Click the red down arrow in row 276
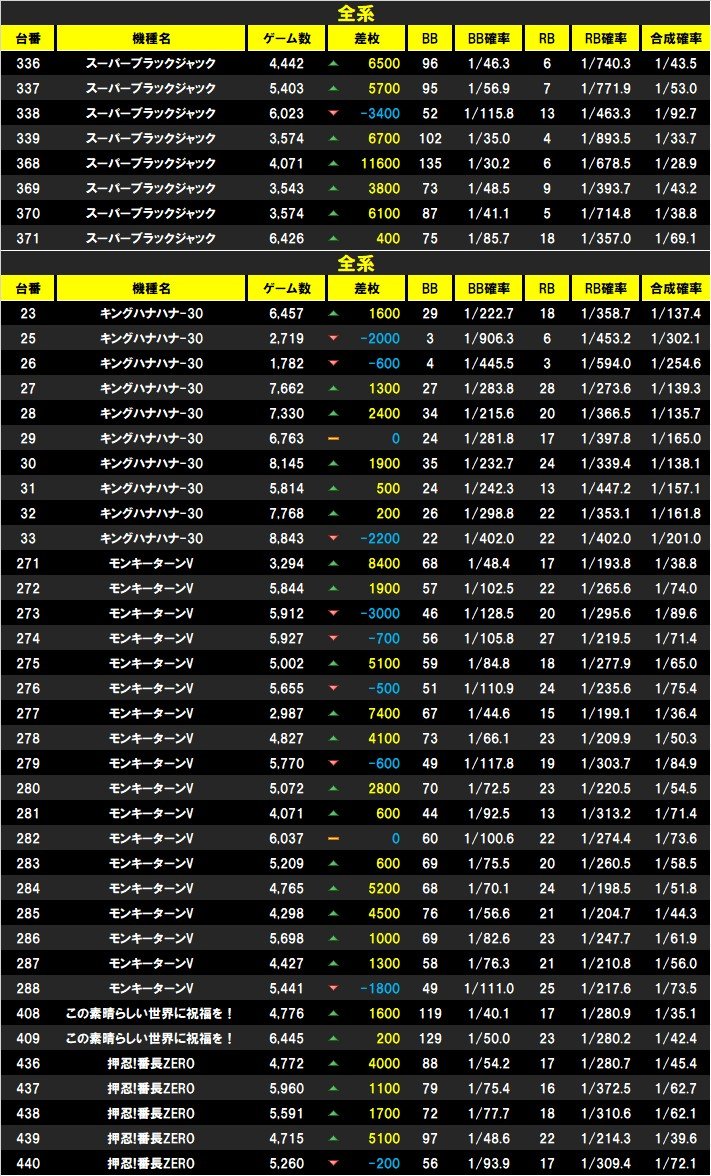Screen dimensions: 711x1176 (x=334, y=688)
